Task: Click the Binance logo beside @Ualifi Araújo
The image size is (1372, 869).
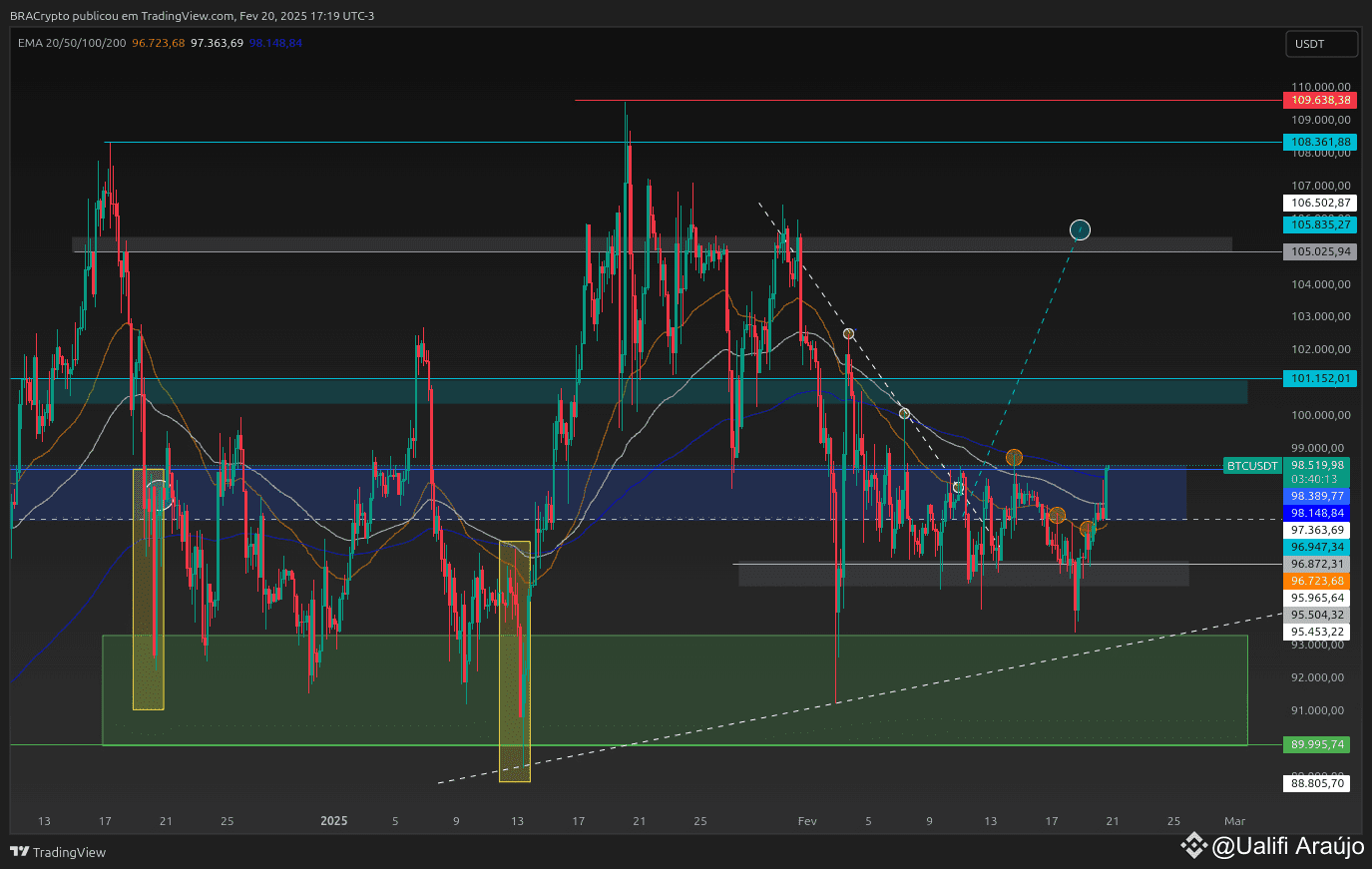Action: (1193, 846)
